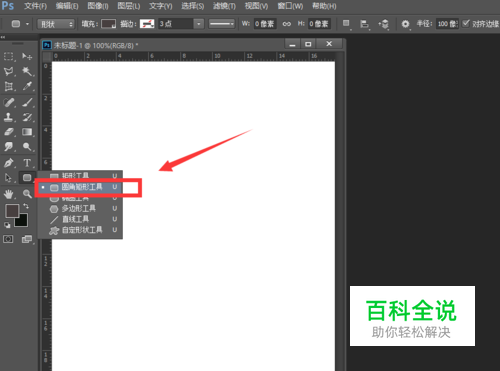This screenshot has height=371, width=500.
Task: Click the radius input field
Action: tap(447, 24)
